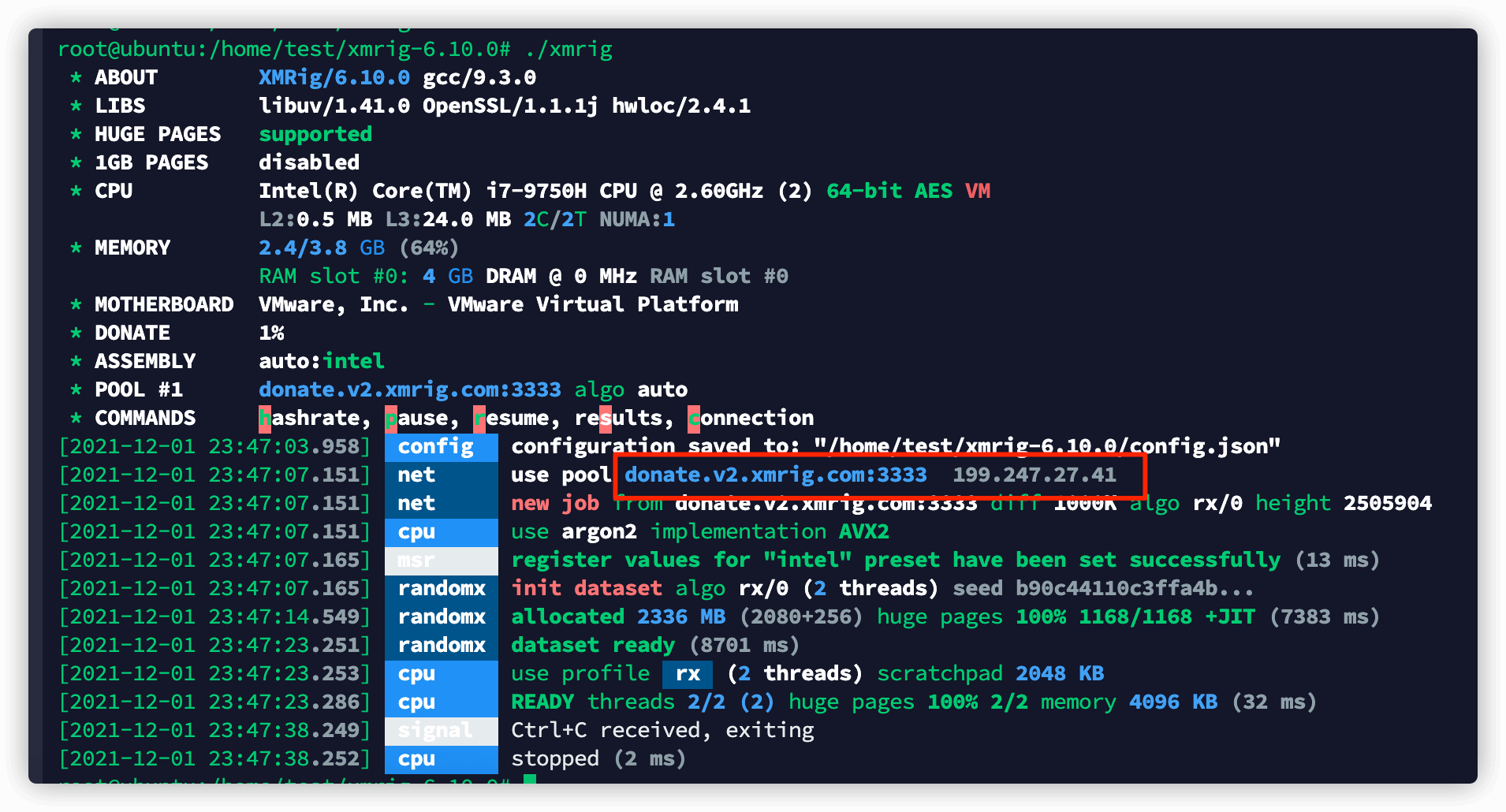
Task: Click the shell prompt command './xmrig'
Action: pyautogui.click(x=568, y=49)
